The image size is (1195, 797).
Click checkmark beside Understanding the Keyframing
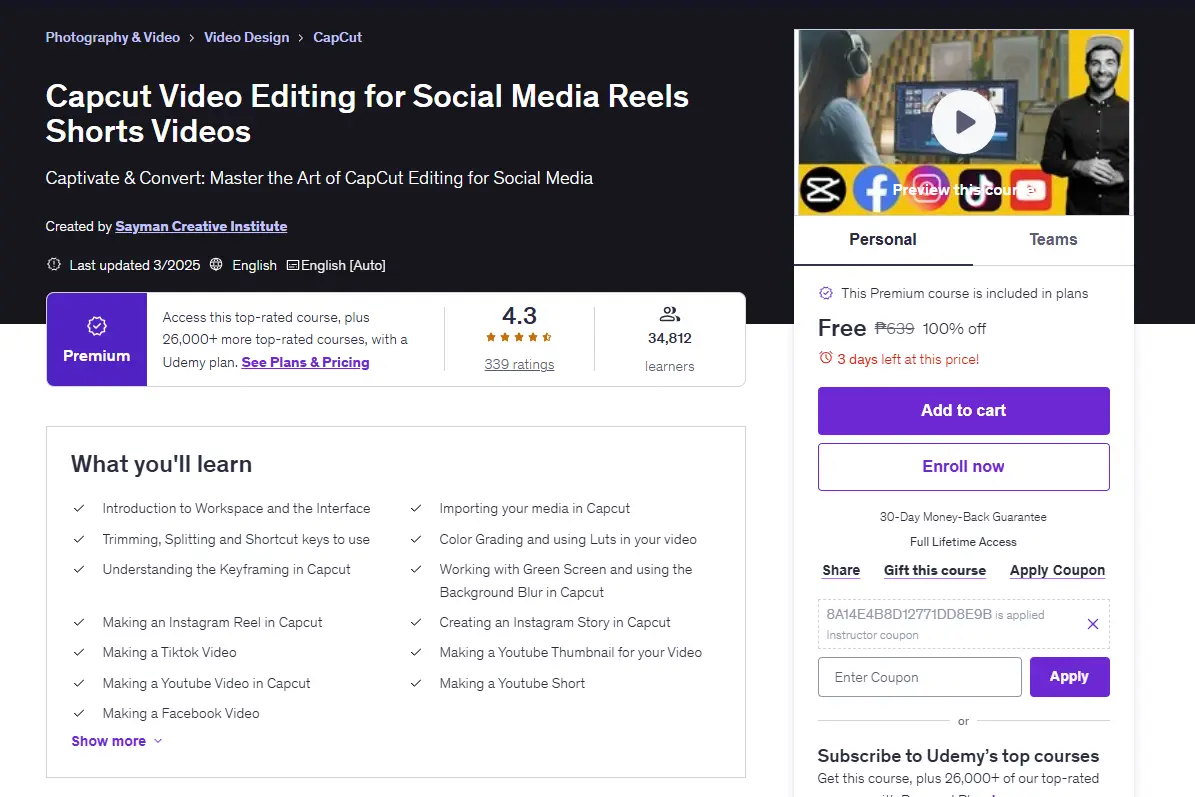tap(78, 569)
